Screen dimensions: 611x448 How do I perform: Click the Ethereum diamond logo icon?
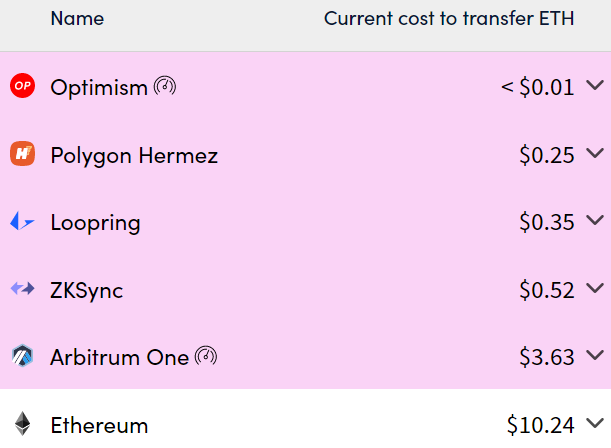(x=22, y=424)
